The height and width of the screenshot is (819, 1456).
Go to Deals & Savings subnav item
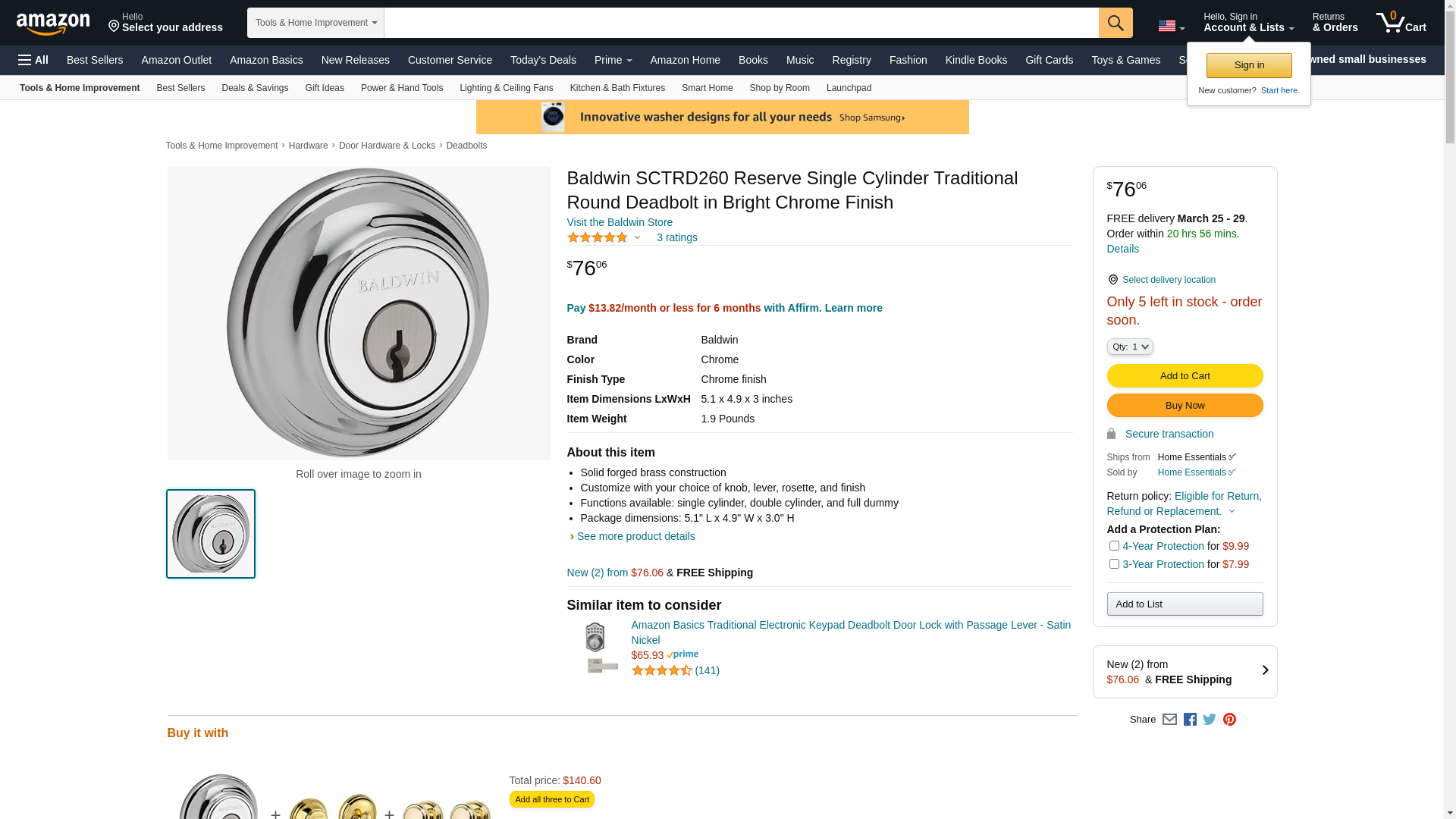tap(255, 88)
